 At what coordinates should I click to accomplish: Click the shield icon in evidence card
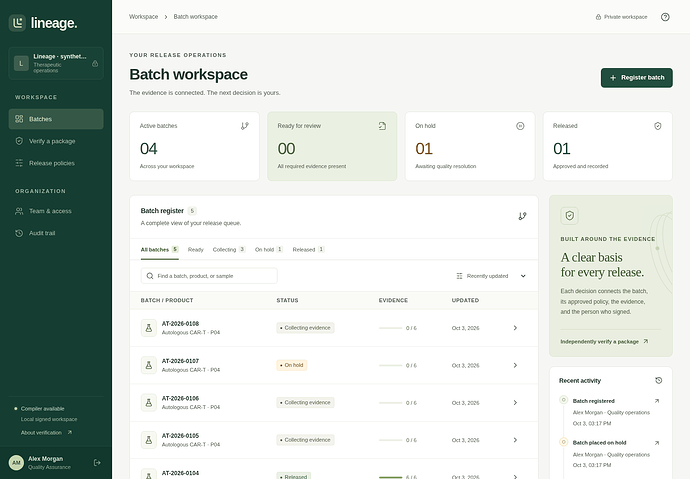pos(569,216)
